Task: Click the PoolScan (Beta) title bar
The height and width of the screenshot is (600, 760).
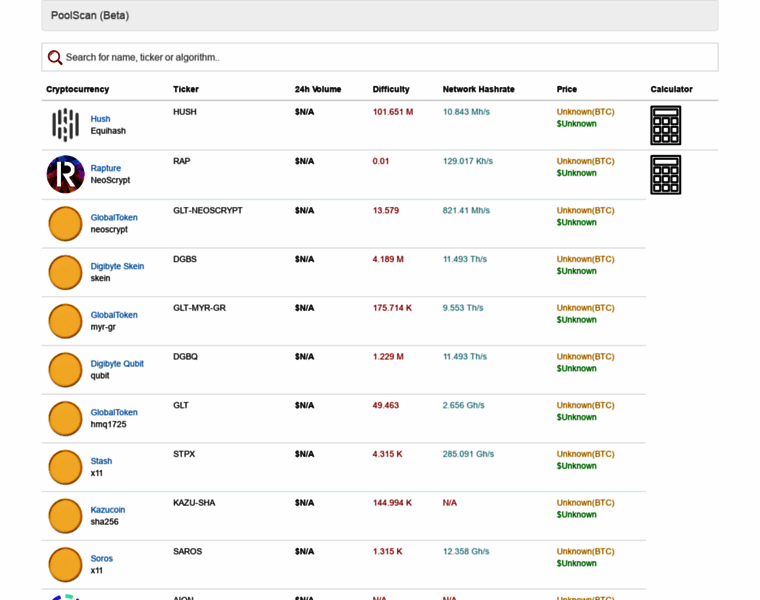Action: click(x=380, y=16)
